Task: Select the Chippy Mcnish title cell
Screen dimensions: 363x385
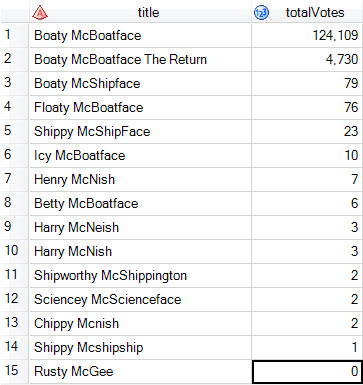Action: tap(140, 323)
